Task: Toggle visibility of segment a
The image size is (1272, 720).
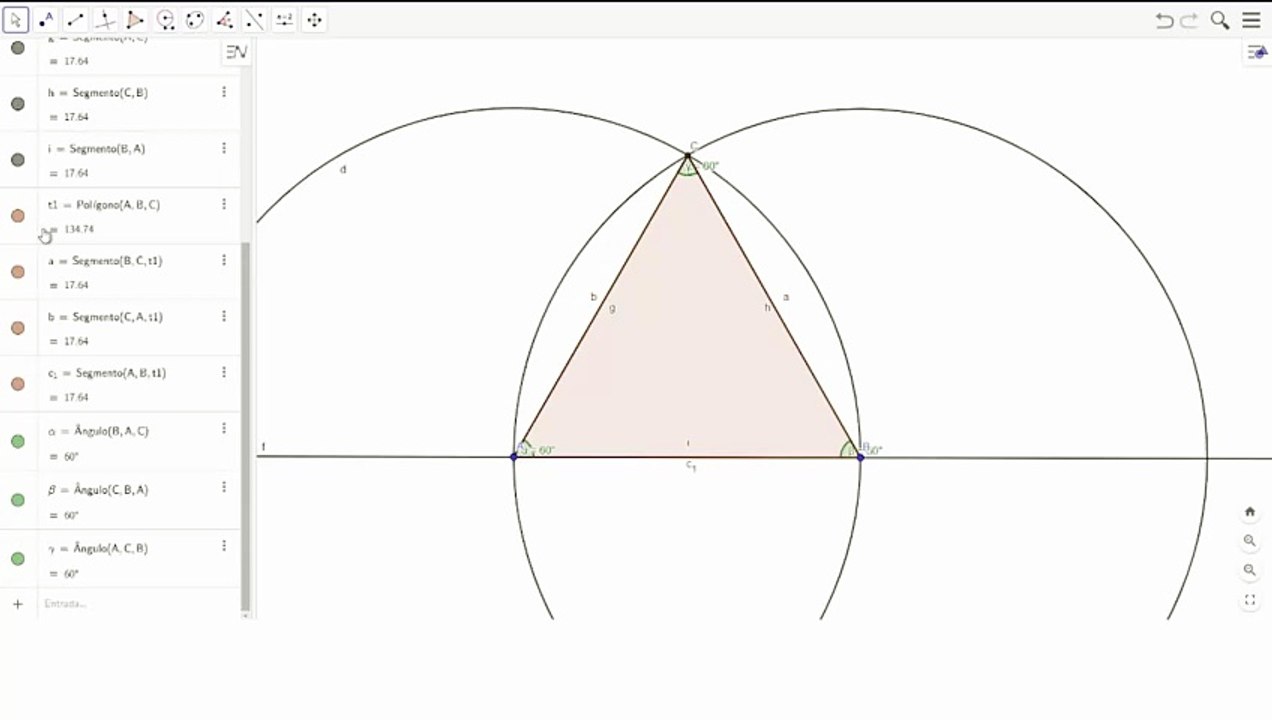Action: tap(18, 272)
